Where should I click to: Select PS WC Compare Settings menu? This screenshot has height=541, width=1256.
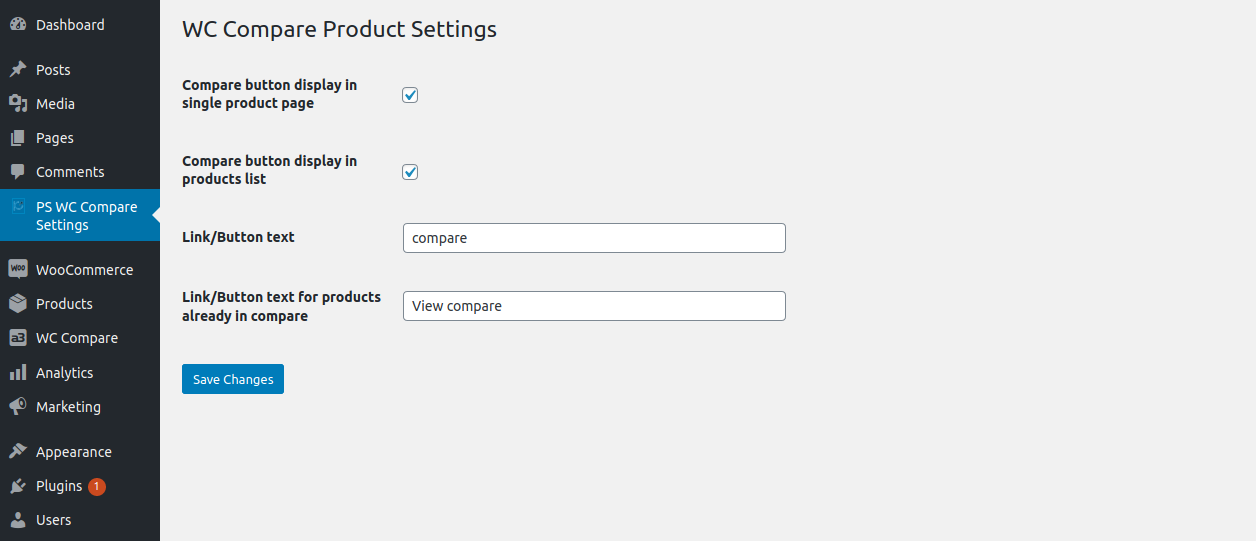coord(86,216)
